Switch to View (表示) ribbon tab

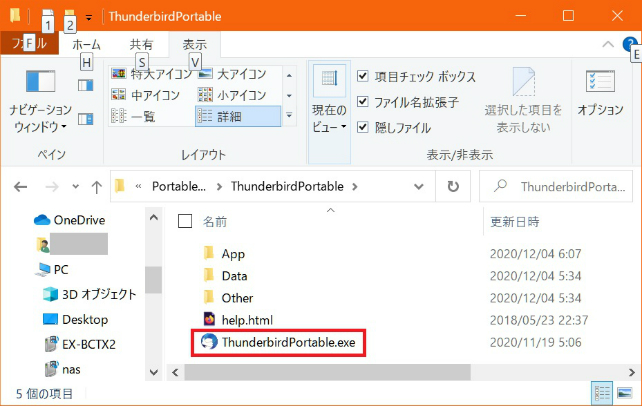click(x=194, y=44)
